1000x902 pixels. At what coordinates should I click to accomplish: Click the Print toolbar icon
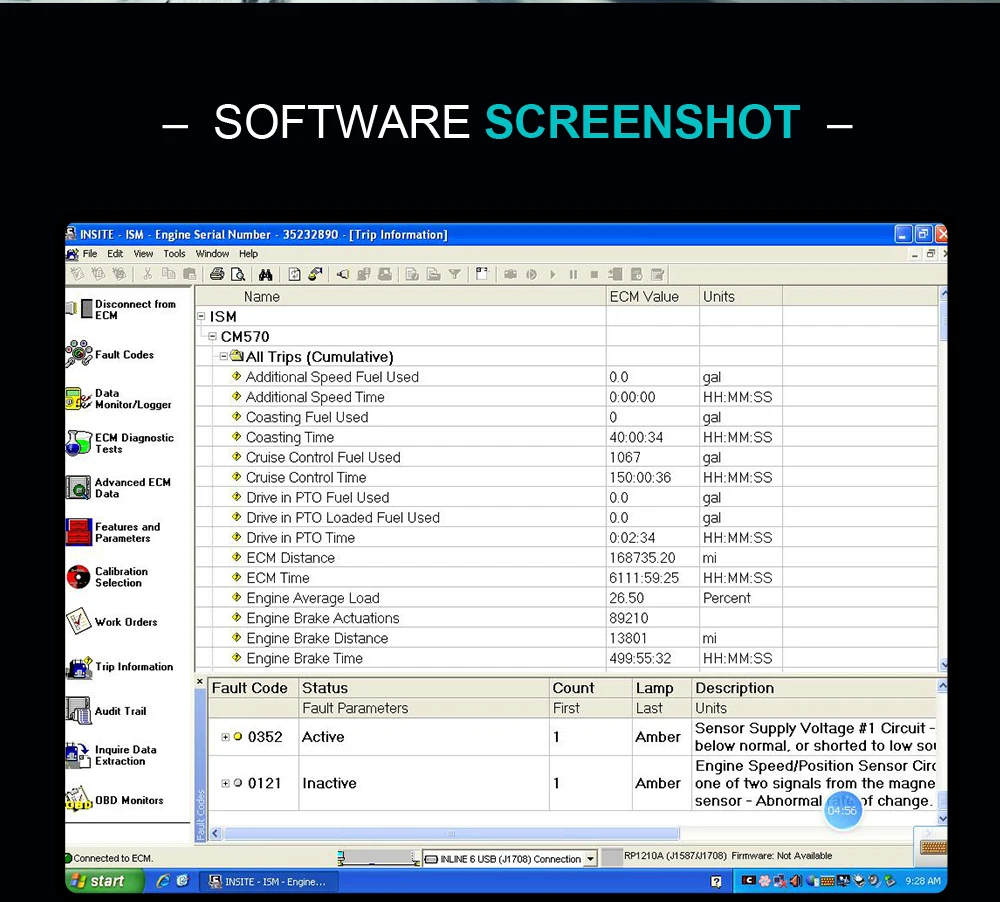[x=217, y=274]
